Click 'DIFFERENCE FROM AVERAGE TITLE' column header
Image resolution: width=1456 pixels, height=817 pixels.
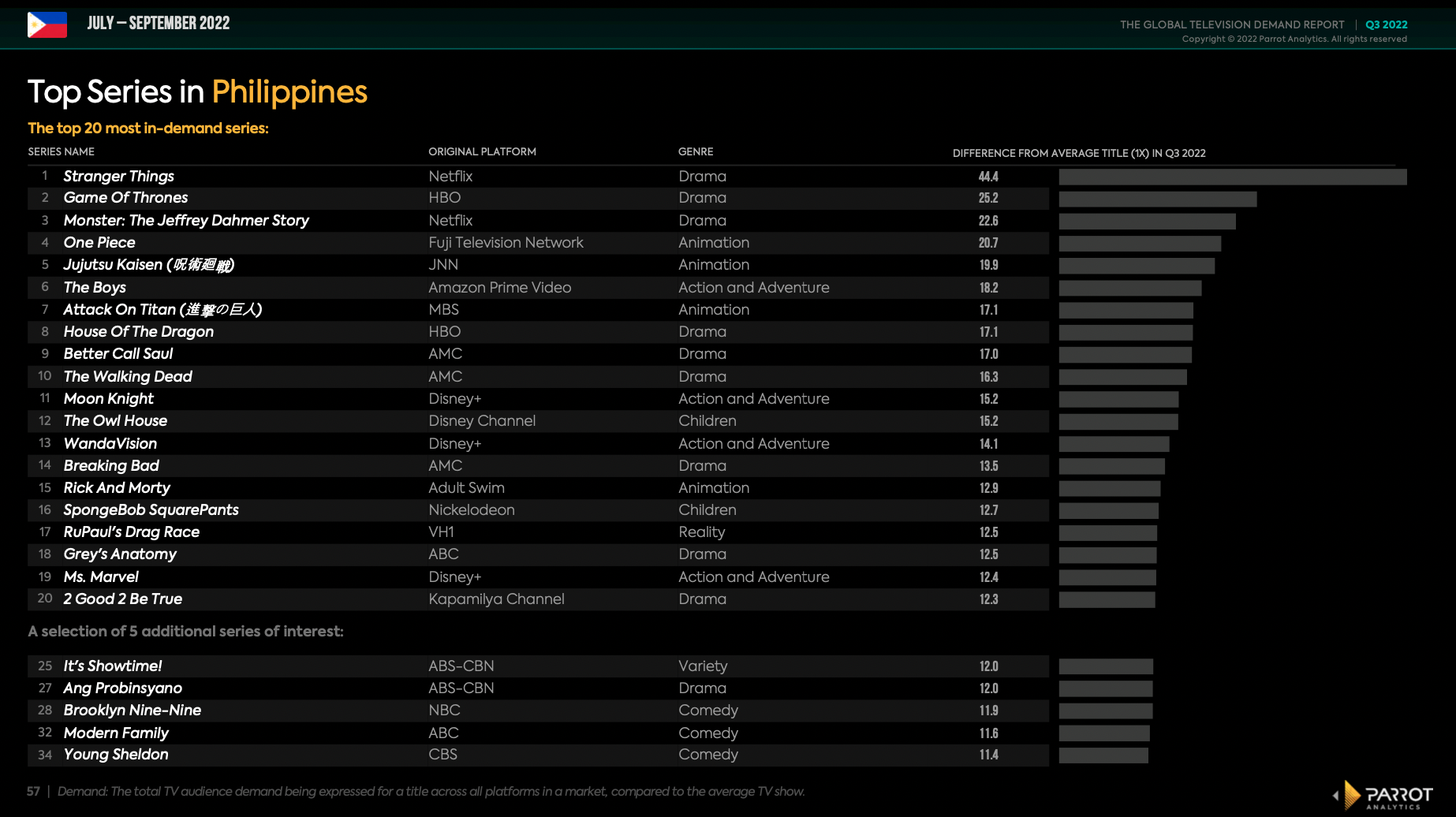tap(1079, 153)
